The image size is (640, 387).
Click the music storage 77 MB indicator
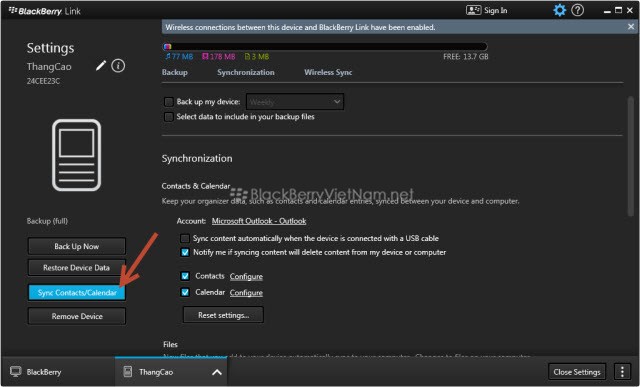[x=179, y=56]
